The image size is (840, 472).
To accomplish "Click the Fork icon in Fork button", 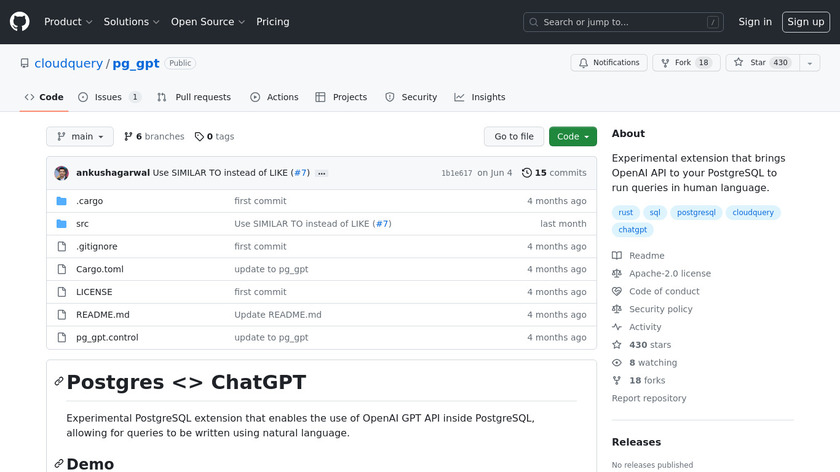I will pos(665,63).
